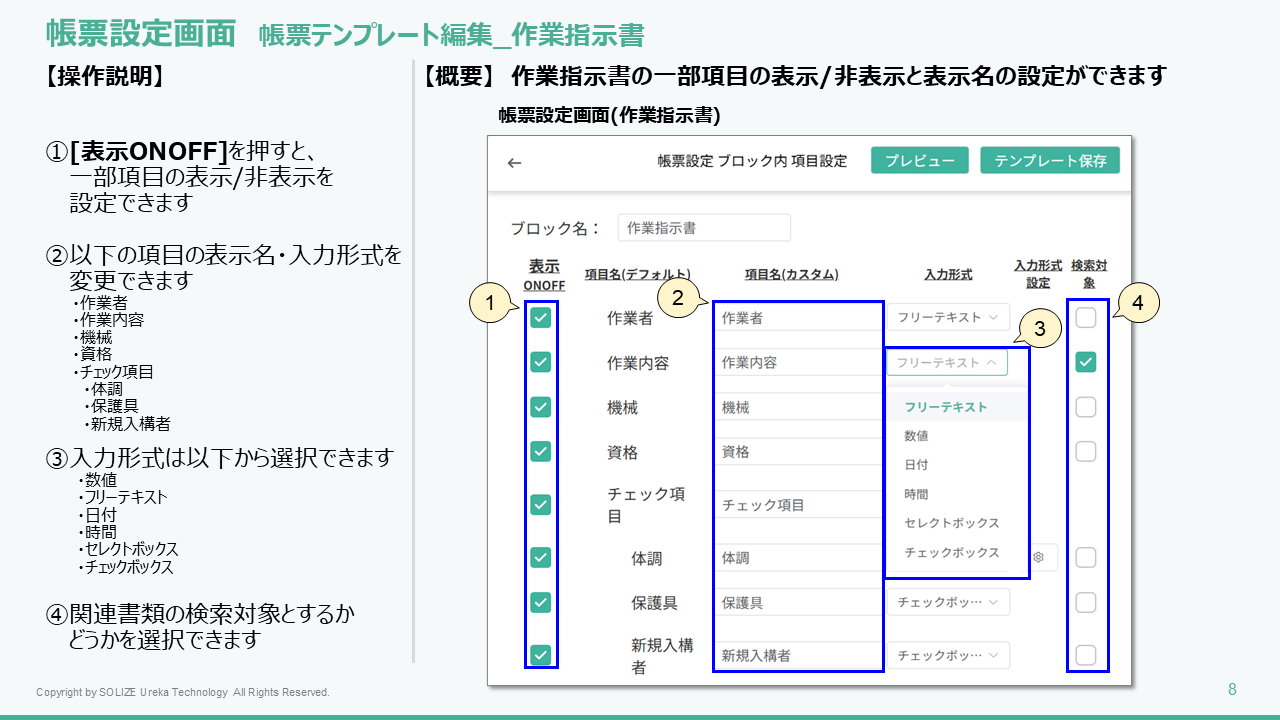Open the 作業者 input format dropdown
This screenshot has width=1280, height=720.
(x=947, y=318)
